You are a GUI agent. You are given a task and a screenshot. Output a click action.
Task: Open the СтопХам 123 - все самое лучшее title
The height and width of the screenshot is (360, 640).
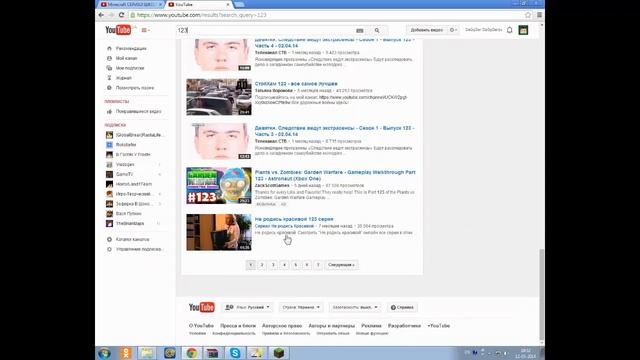click(x=296, y=84)
